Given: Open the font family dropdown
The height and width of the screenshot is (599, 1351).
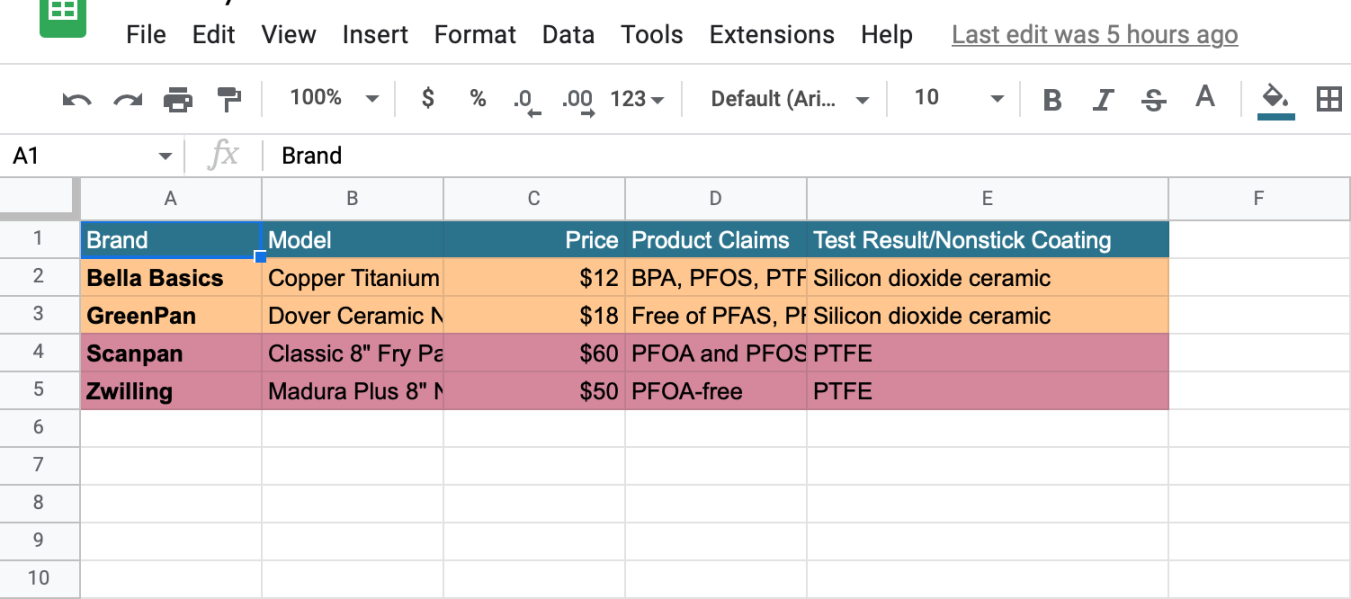Looking at the screenshot, I should tap(785, 98).
